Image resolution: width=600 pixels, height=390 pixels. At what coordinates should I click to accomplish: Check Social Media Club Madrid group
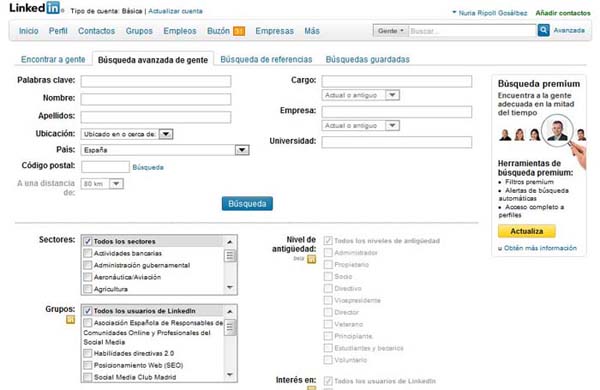pos(88,377)
